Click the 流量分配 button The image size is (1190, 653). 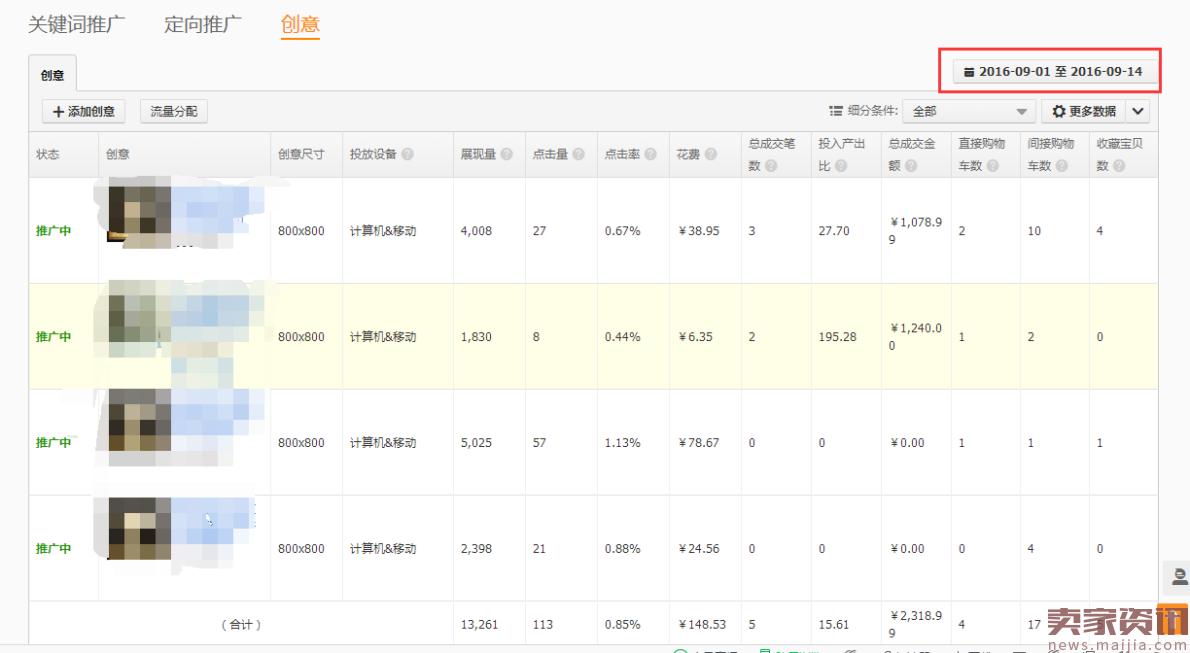tap(174, 112)
